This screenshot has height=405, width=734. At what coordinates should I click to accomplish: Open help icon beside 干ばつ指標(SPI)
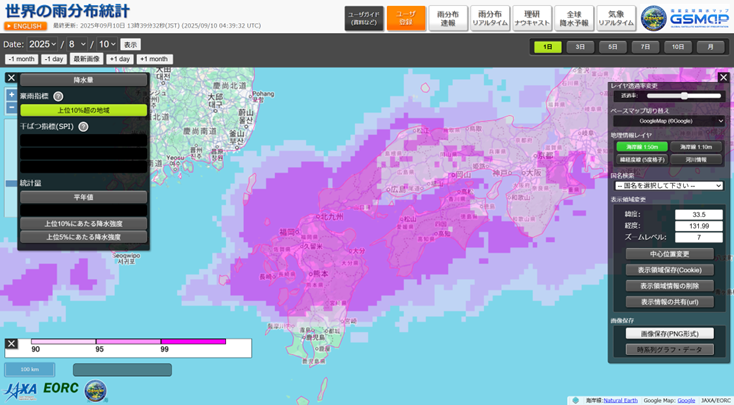click(x=83, y=127)
